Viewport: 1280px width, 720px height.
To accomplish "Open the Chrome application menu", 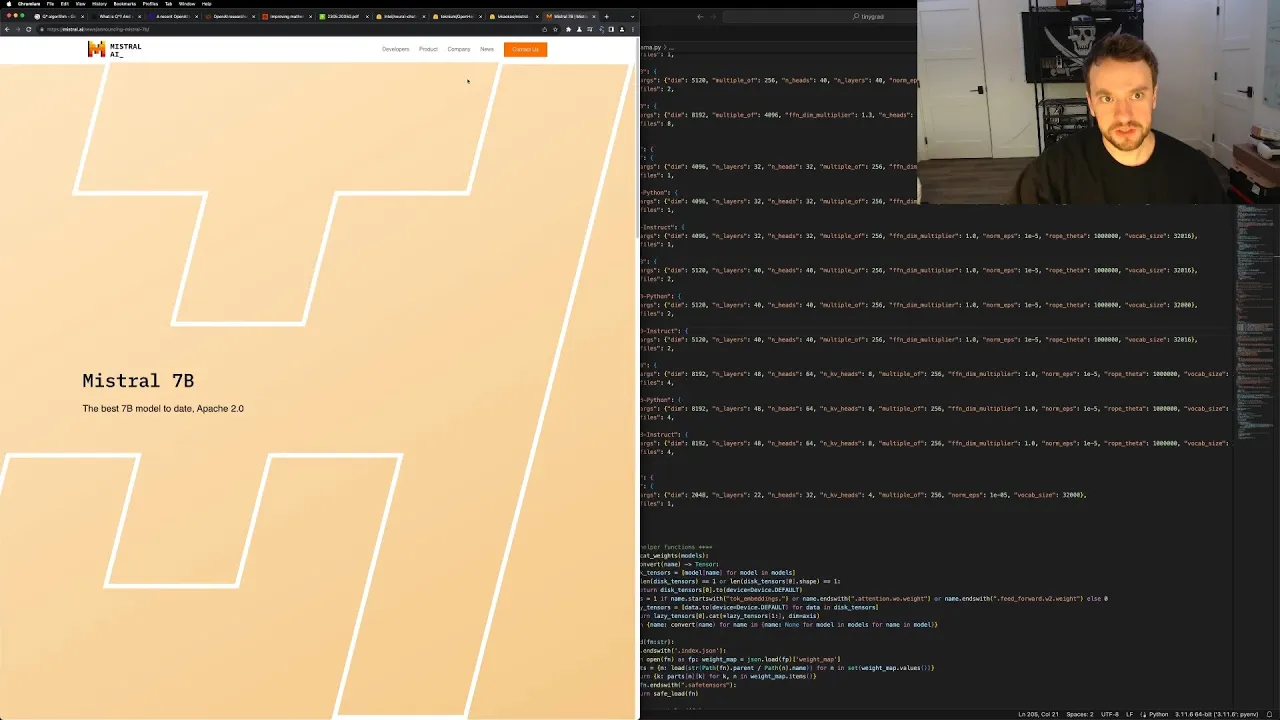I will pos(28,4).
